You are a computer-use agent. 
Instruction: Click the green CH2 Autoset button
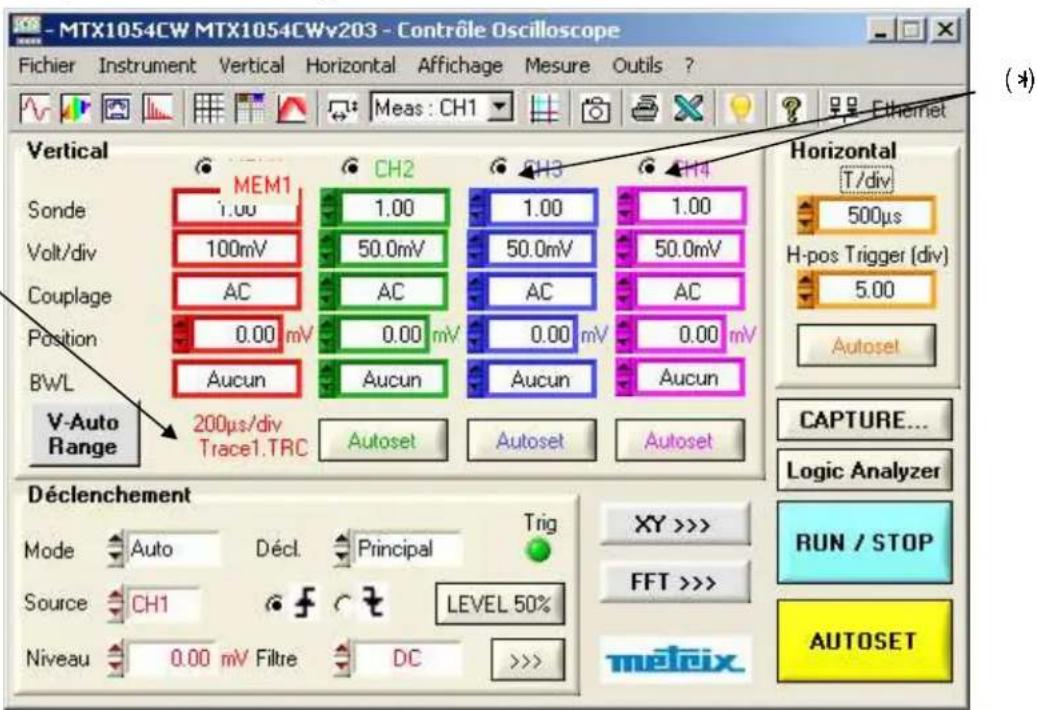tap(383, 440)
